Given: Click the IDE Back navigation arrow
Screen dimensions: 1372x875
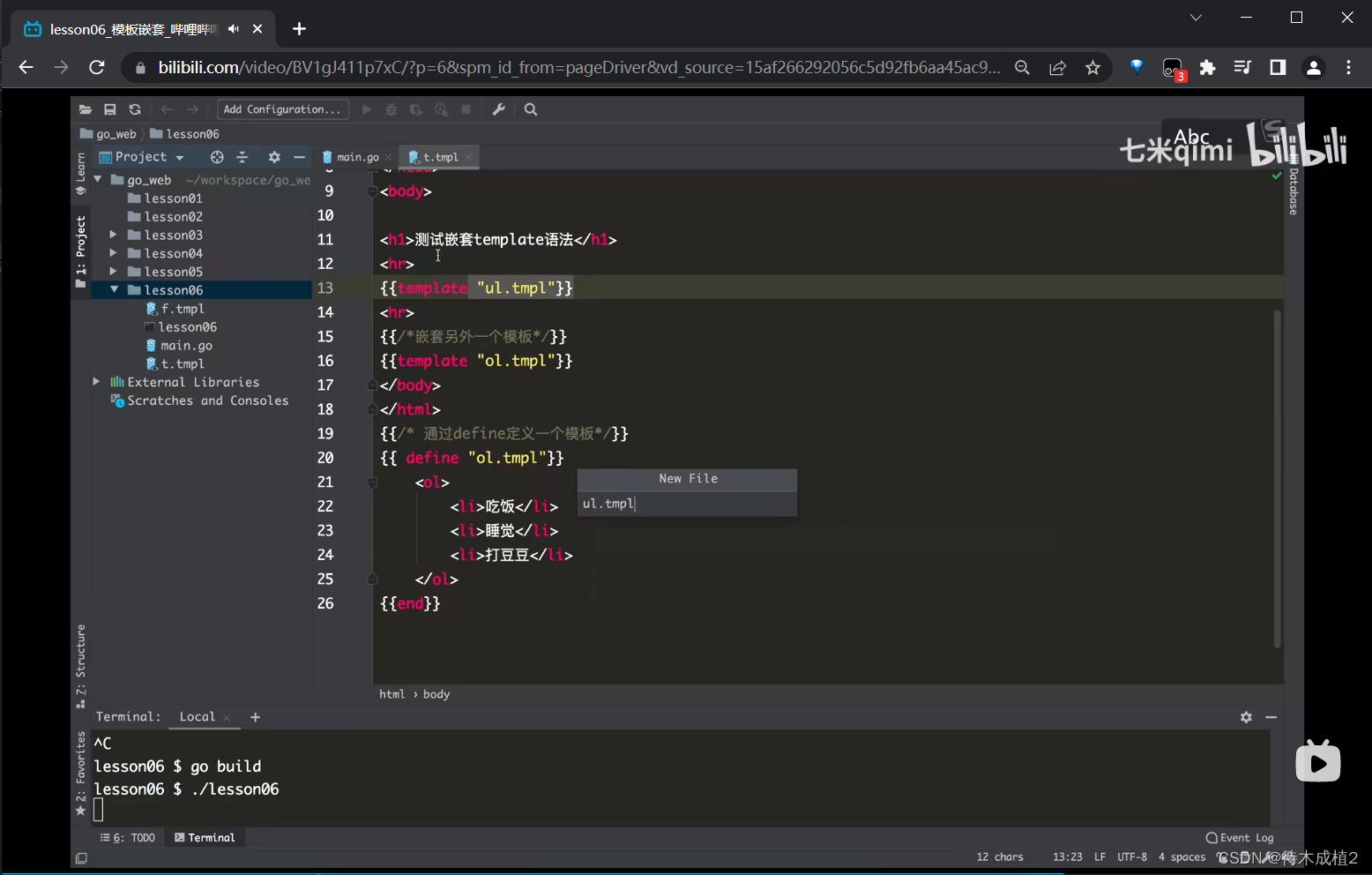Looking at the screenshot, I should pos(167,109).
